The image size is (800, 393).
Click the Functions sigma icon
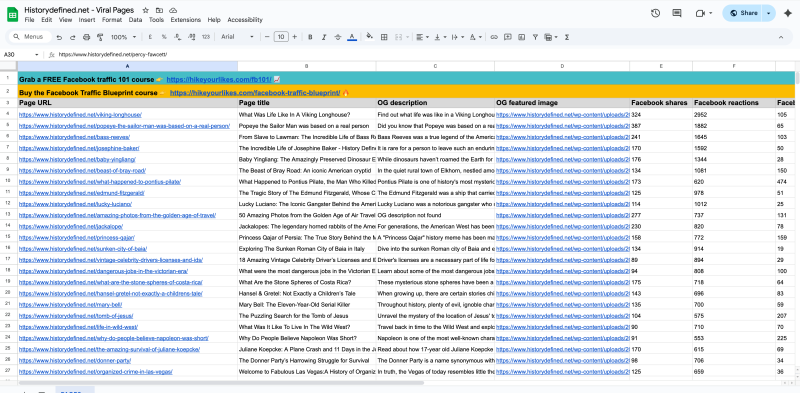[567, 37]
